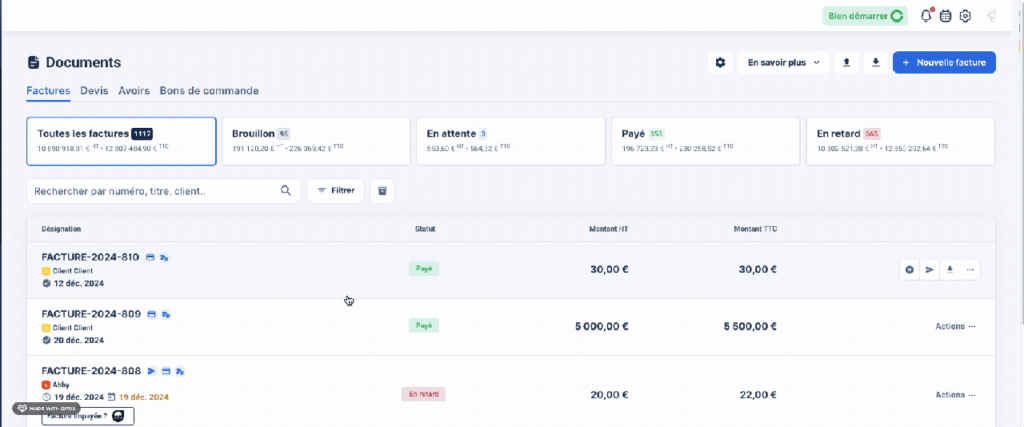Select the En retard filter card

901,141
